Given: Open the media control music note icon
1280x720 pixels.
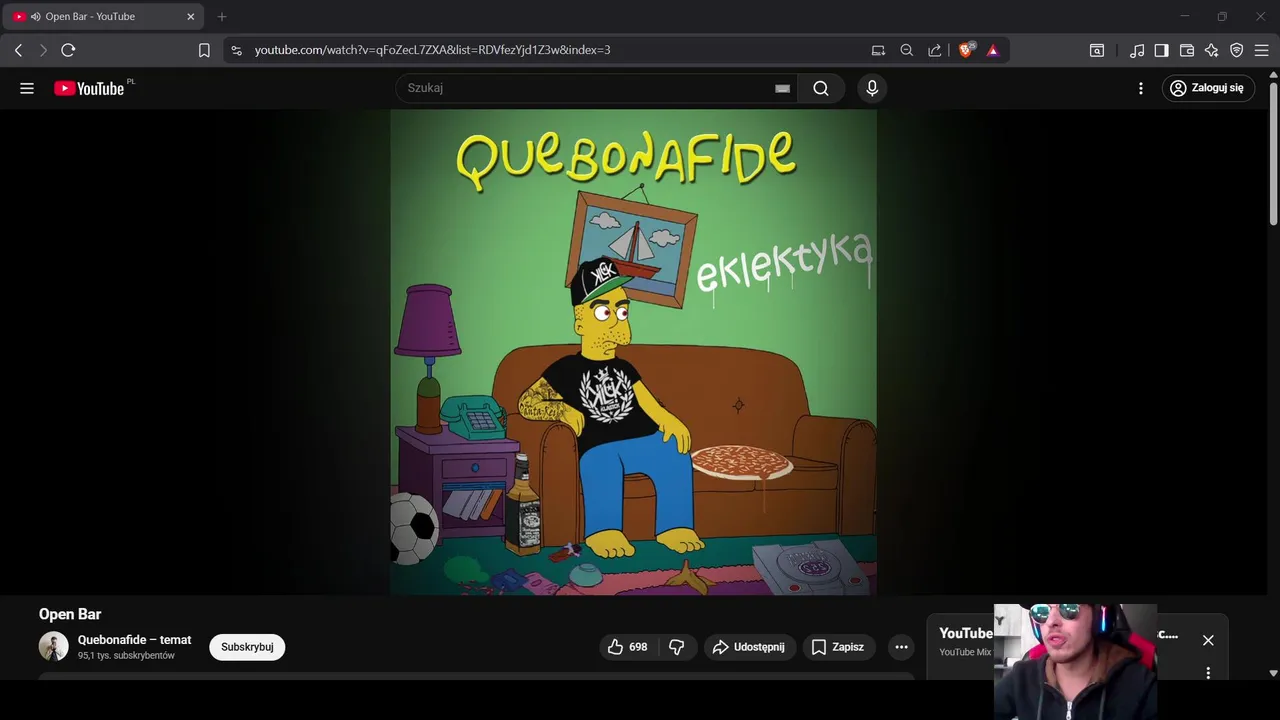Looking at the screenshot, I should coord(1137,50).
